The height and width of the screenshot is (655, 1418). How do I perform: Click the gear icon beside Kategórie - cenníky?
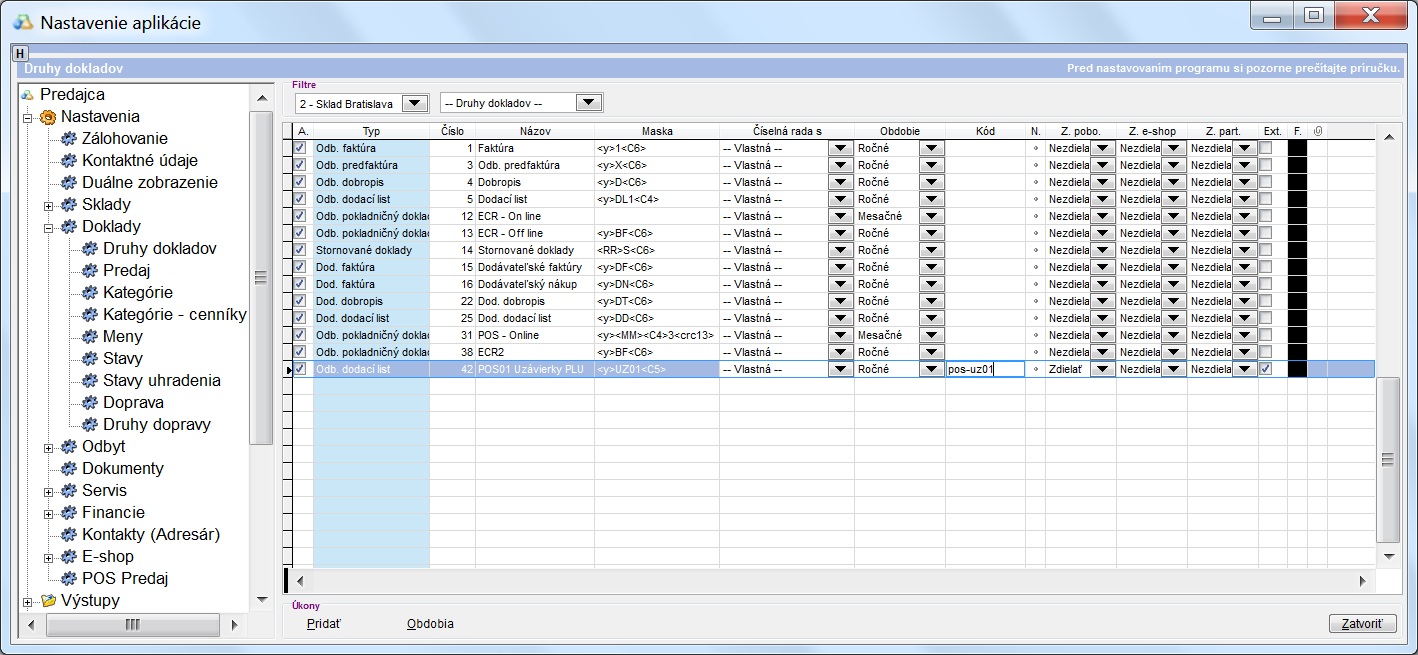point(89,315)
